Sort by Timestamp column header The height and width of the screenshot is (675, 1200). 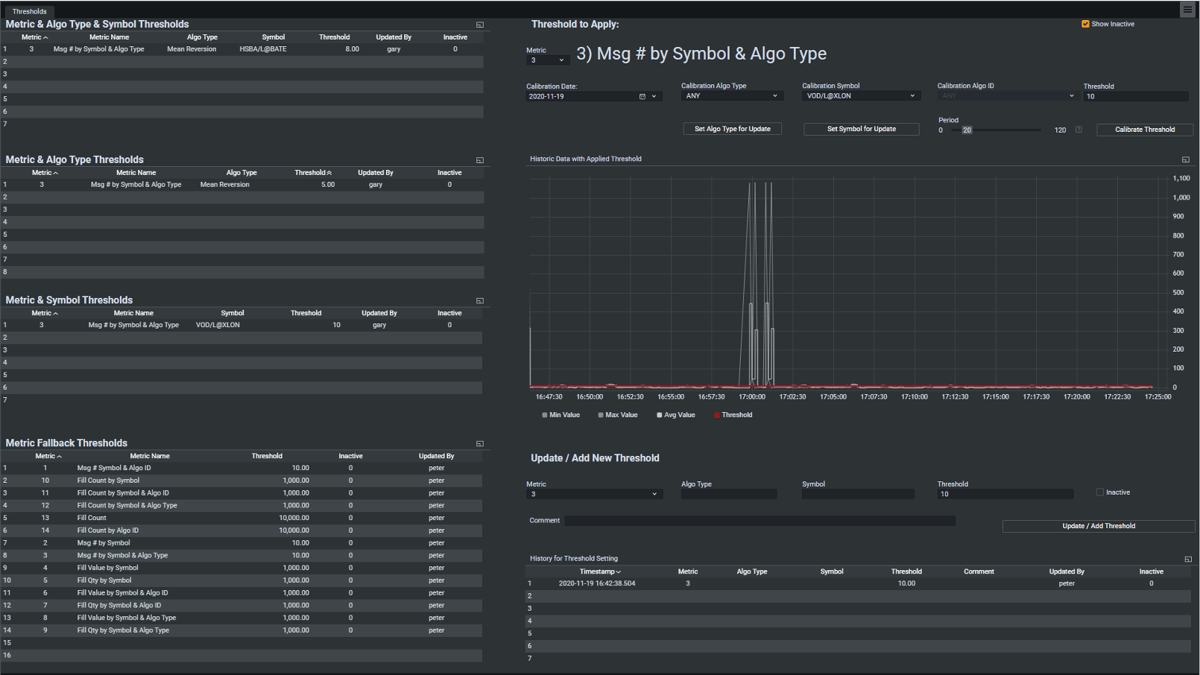pyautogui.click(x=600, y=572)
